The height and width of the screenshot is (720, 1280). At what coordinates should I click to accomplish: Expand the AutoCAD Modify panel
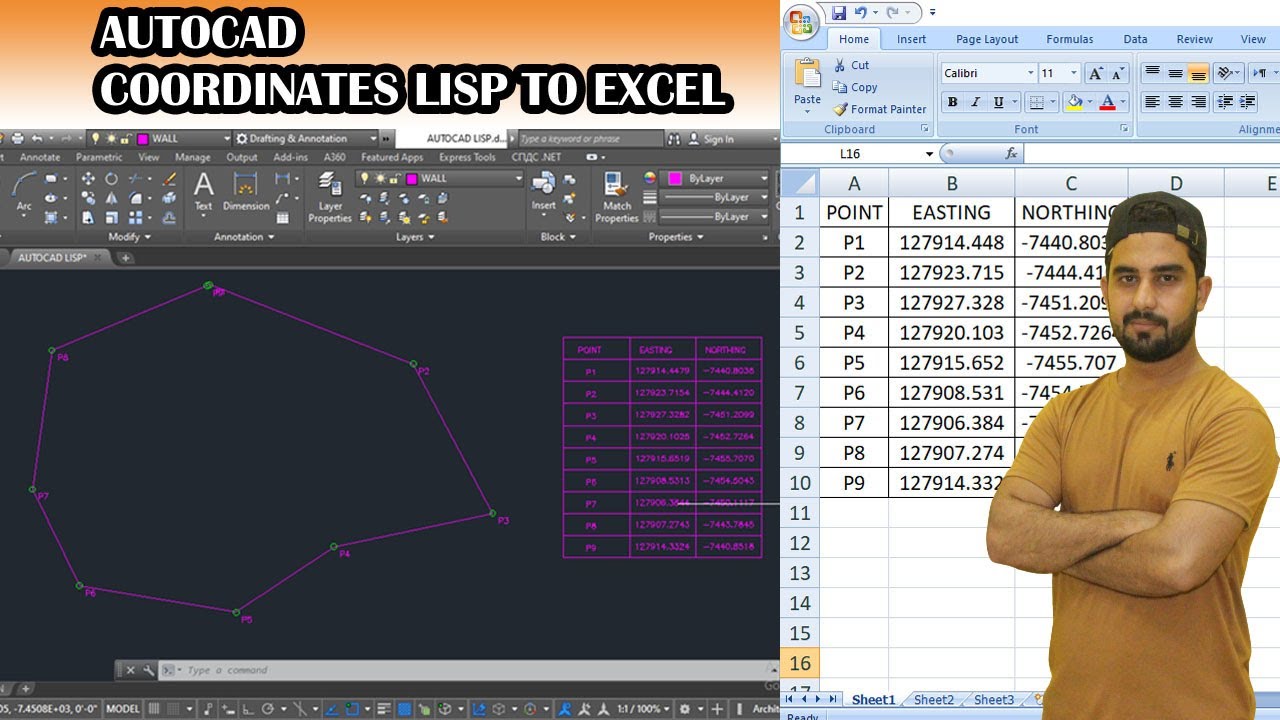pos(129,237)
